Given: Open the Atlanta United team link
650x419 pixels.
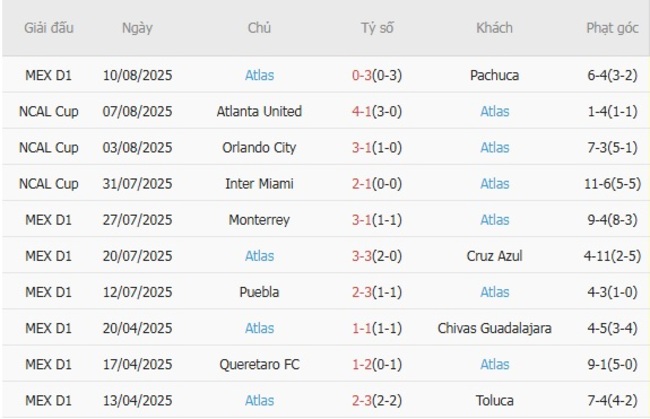Looking at the screenshot, I should 259,111.
